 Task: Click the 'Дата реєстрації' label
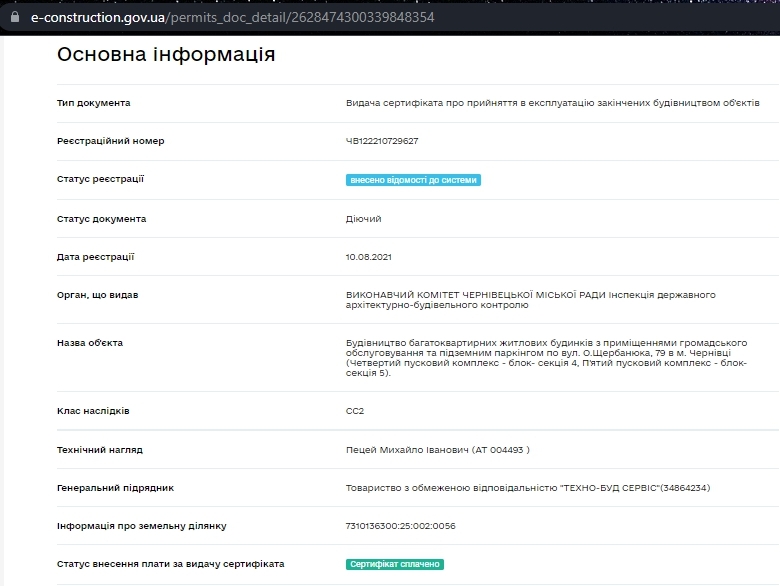coord(96,257)
